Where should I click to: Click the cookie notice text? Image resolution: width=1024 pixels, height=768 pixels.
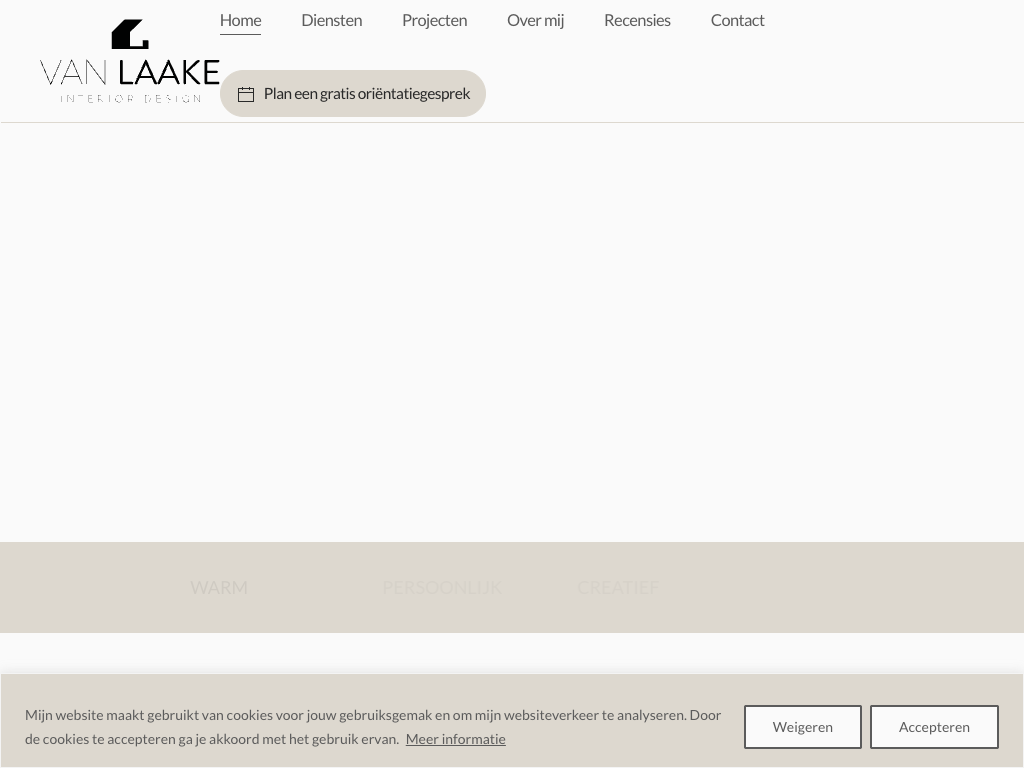(372, 715)
